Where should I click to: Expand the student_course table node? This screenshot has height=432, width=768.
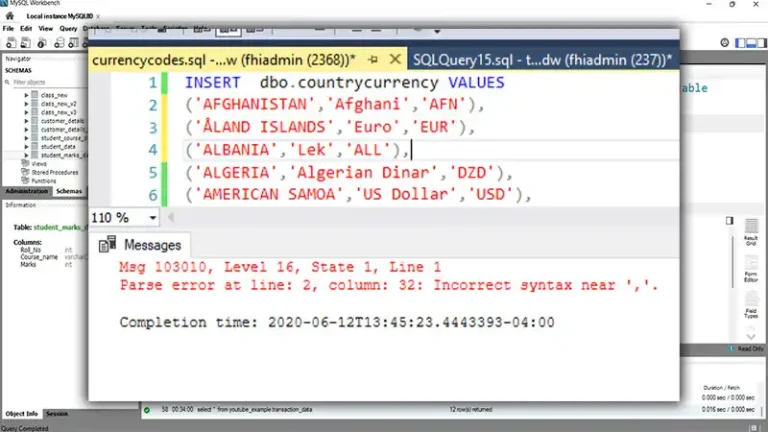pyautogui.click(x=26, y=138)
